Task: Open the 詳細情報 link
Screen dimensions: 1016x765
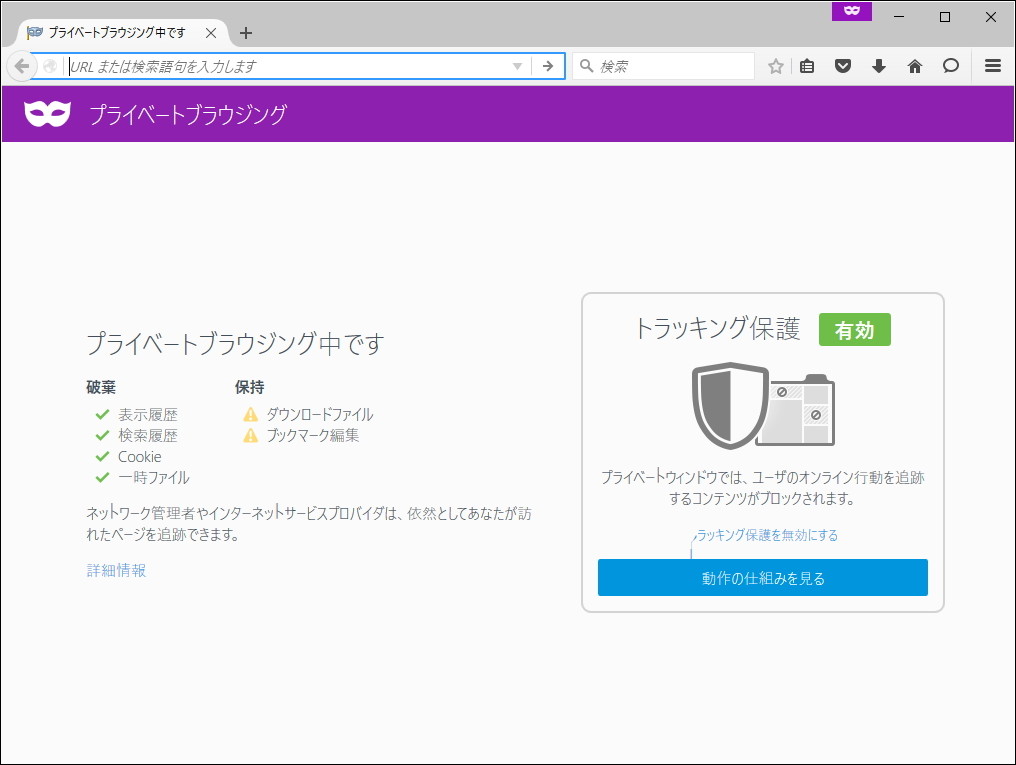Action: [115, 570]
